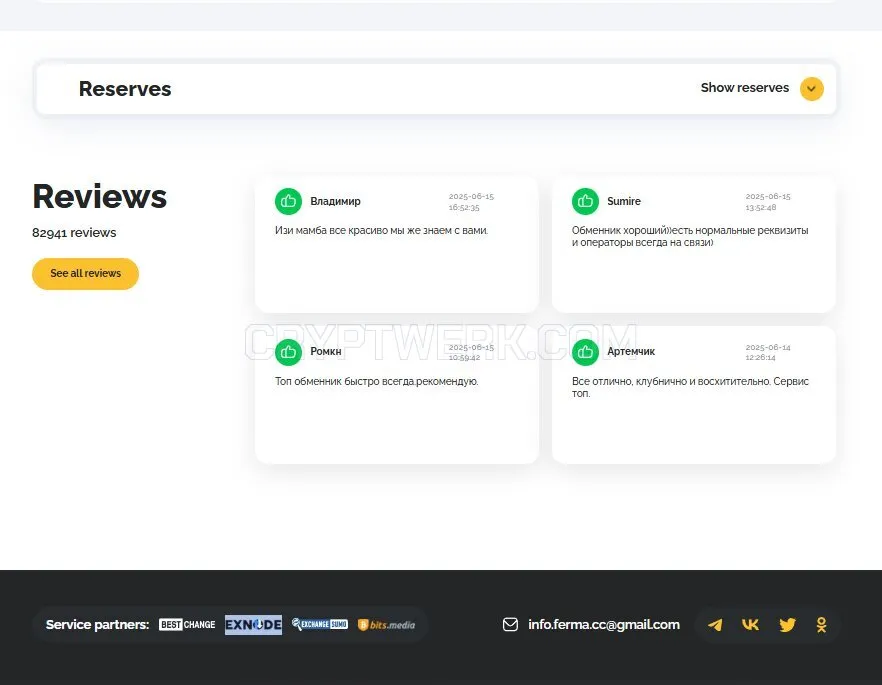Select reviewer name "Ромкн"
Screen dimensions: 882x685
tap(326, 351)
